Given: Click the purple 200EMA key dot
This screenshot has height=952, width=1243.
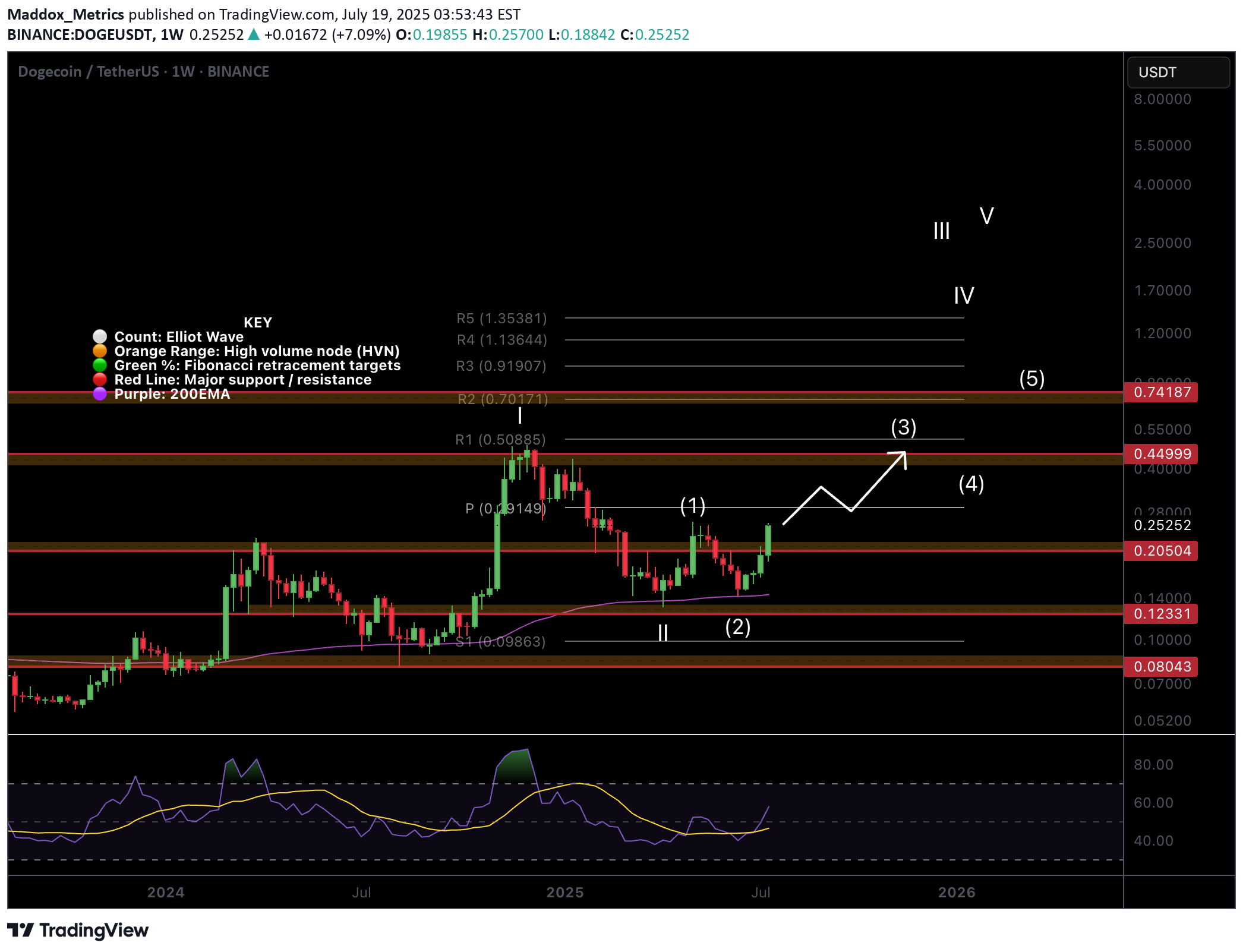Looking at the screenshot, I should [x=100, y=393].
